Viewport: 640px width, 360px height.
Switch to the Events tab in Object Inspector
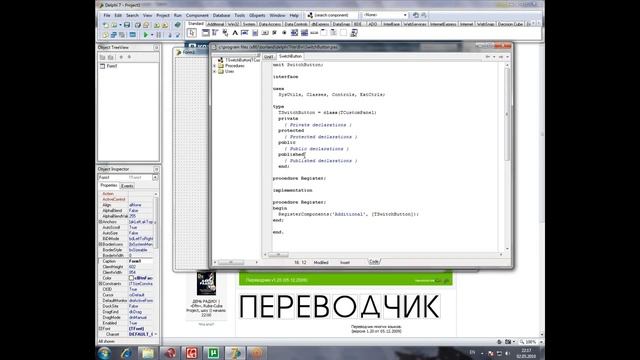pos(127,186)
